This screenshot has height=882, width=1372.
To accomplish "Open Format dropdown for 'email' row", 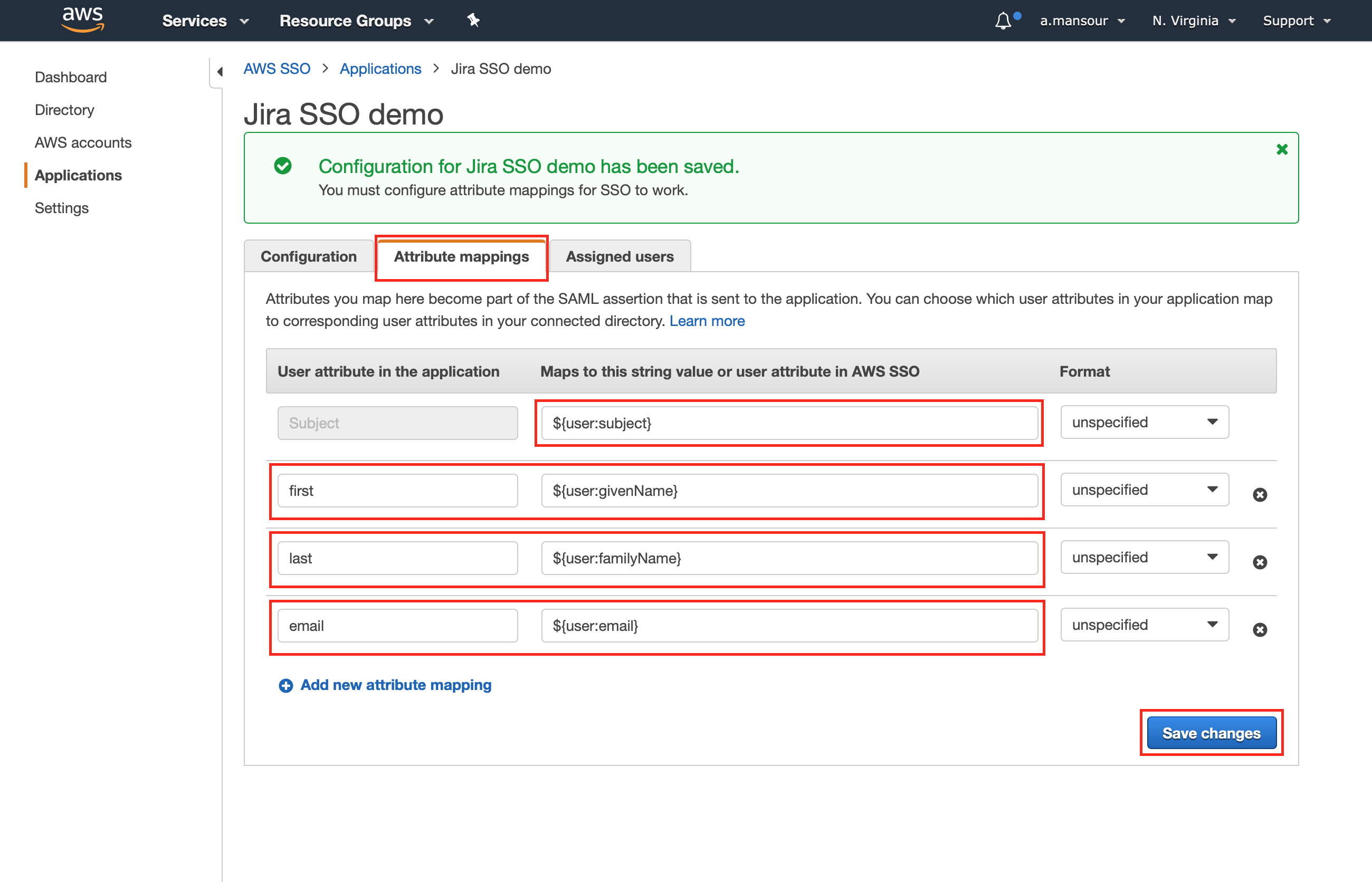I will click(x=1144, y=625).
